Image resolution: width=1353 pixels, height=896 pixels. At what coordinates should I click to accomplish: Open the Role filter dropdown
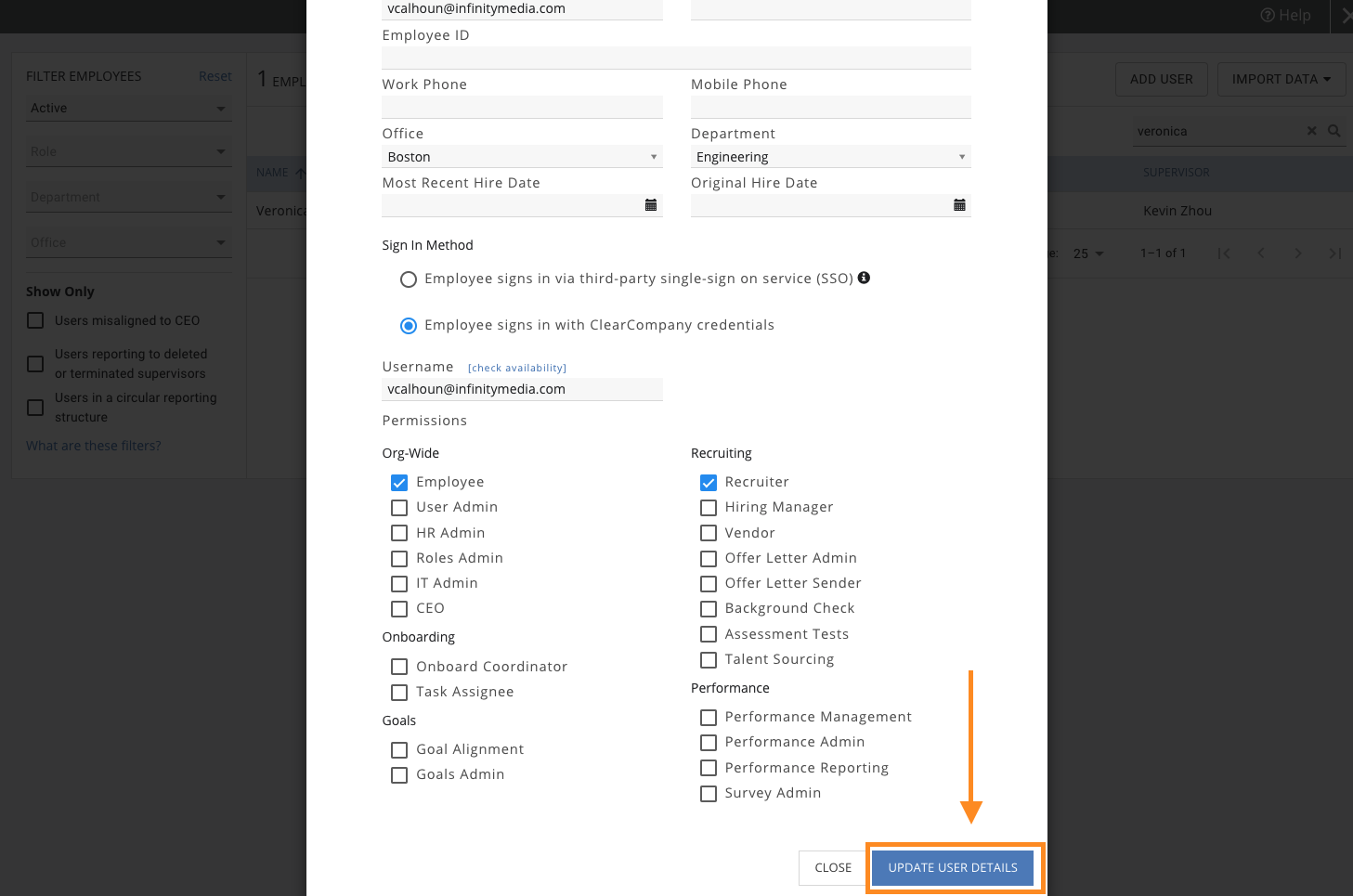128,152
